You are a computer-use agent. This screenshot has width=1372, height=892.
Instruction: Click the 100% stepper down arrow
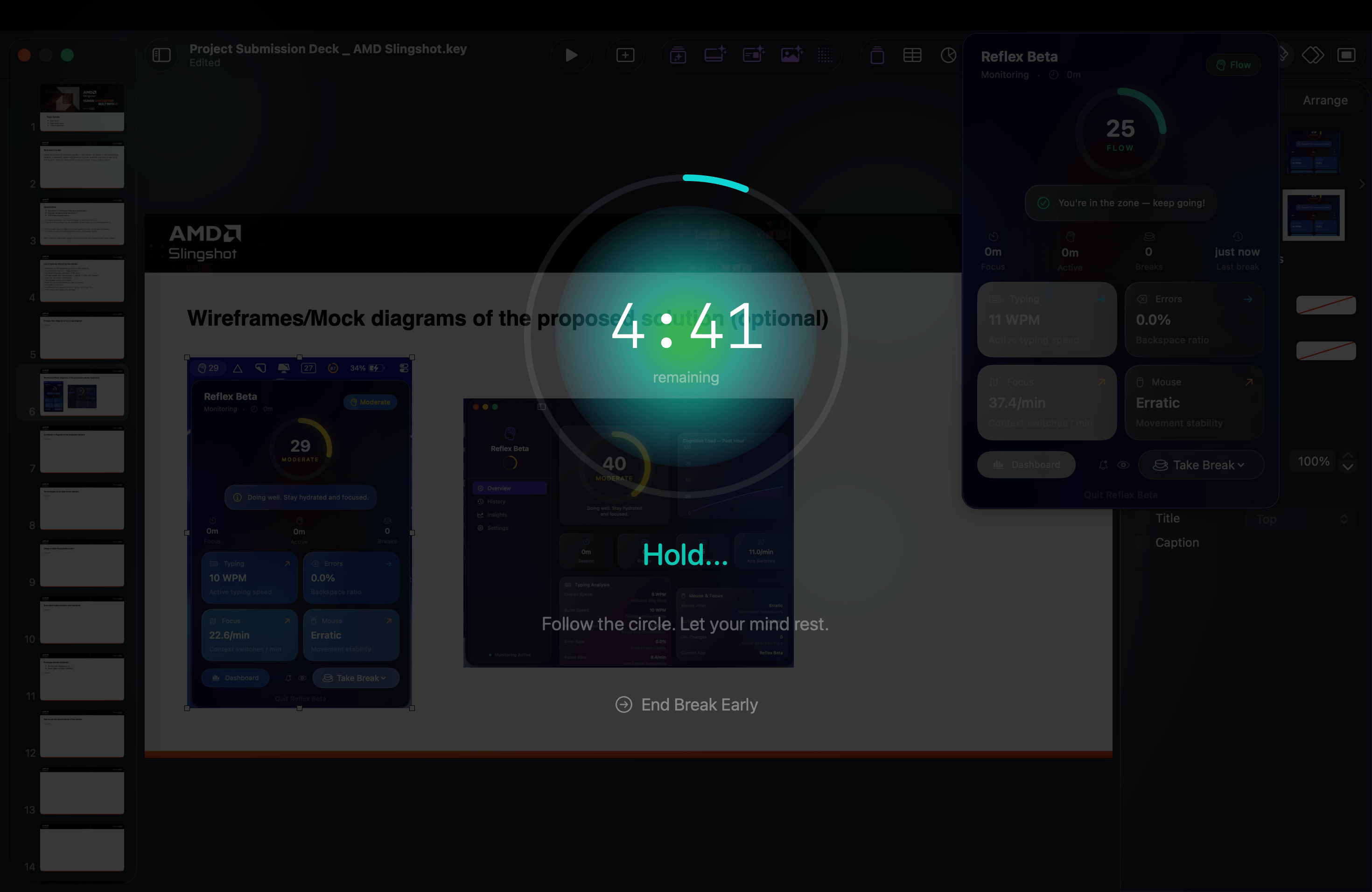click(1348, 468)
